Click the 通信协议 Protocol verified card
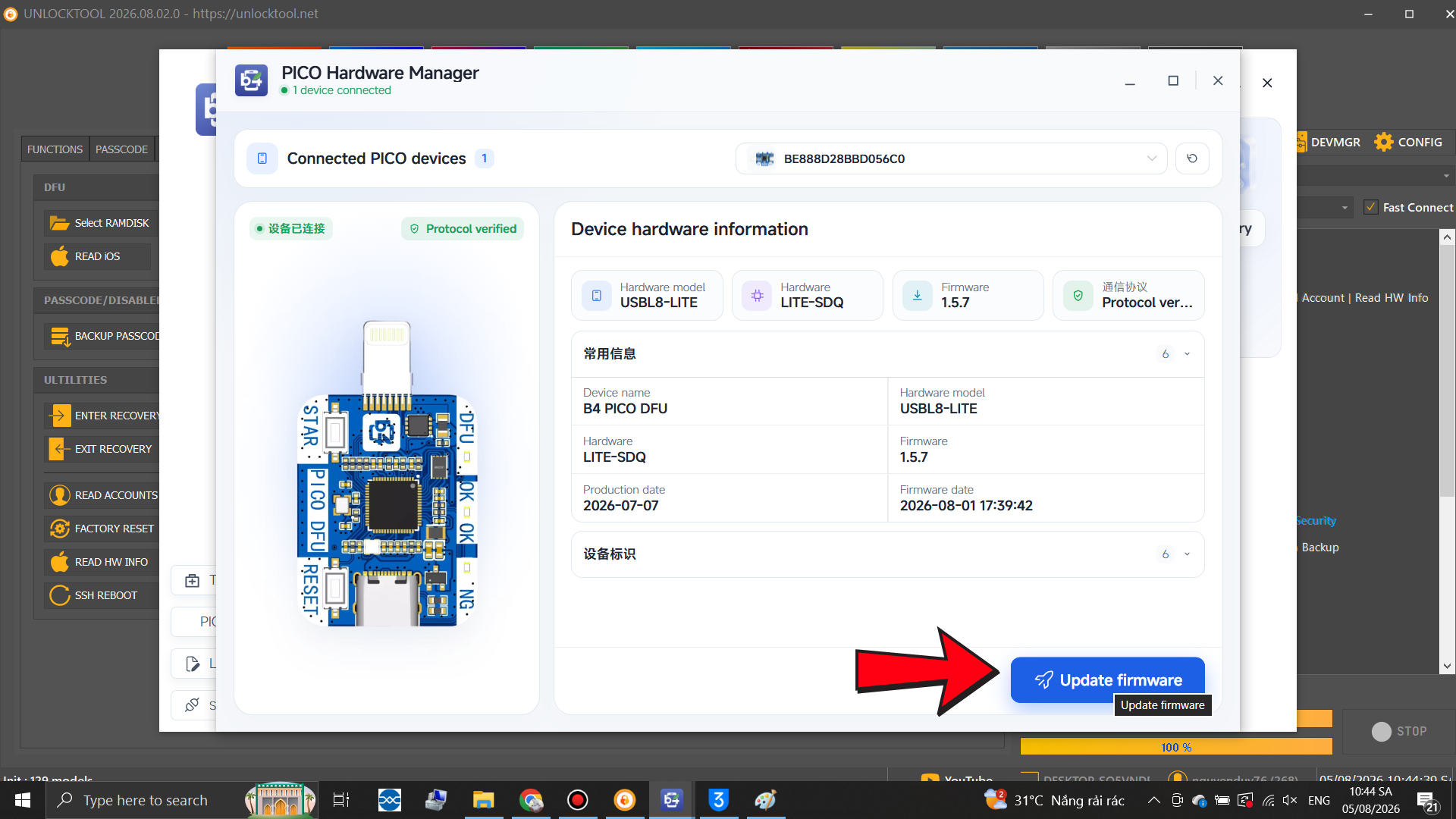The height and width of the screenshot is (819, 1456). coord(1128,295)
